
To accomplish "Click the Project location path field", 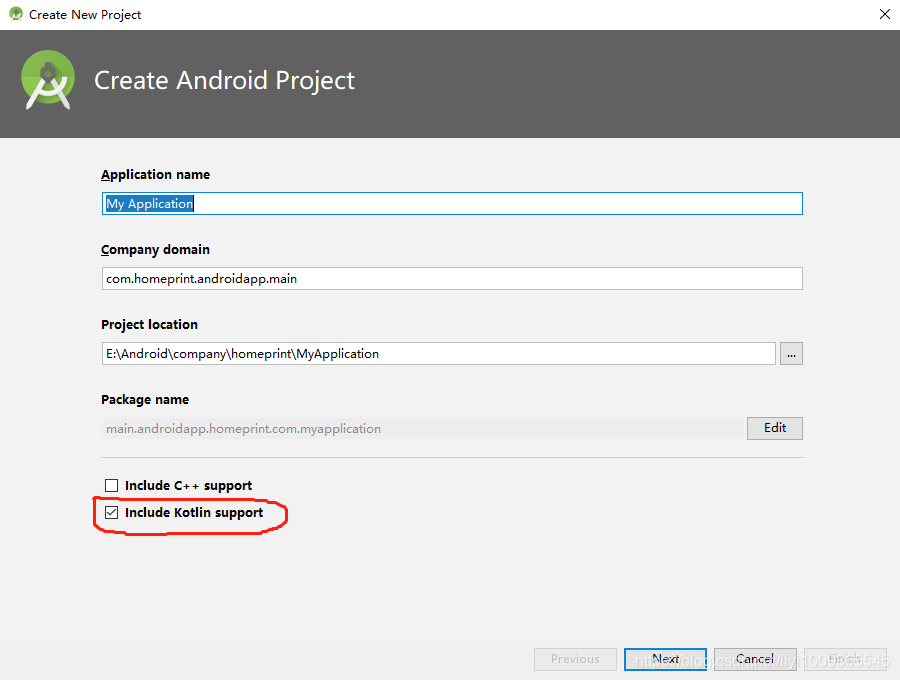I will point(439,353).
